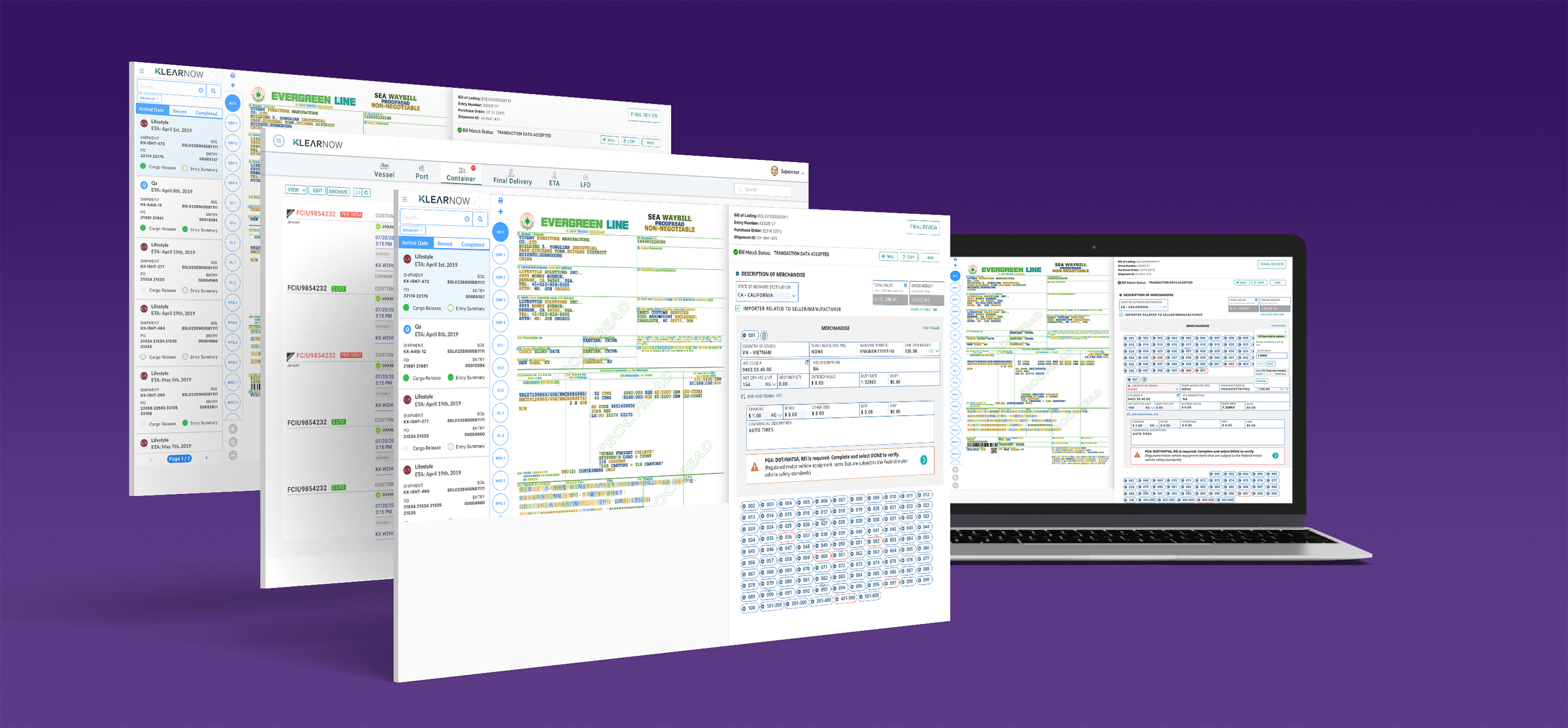The height and width of the screenshot is (728, 1568).
Task: Toggle Importer Related to Seller/Manufacturer checkbox
Action: [x=738, y=309]
